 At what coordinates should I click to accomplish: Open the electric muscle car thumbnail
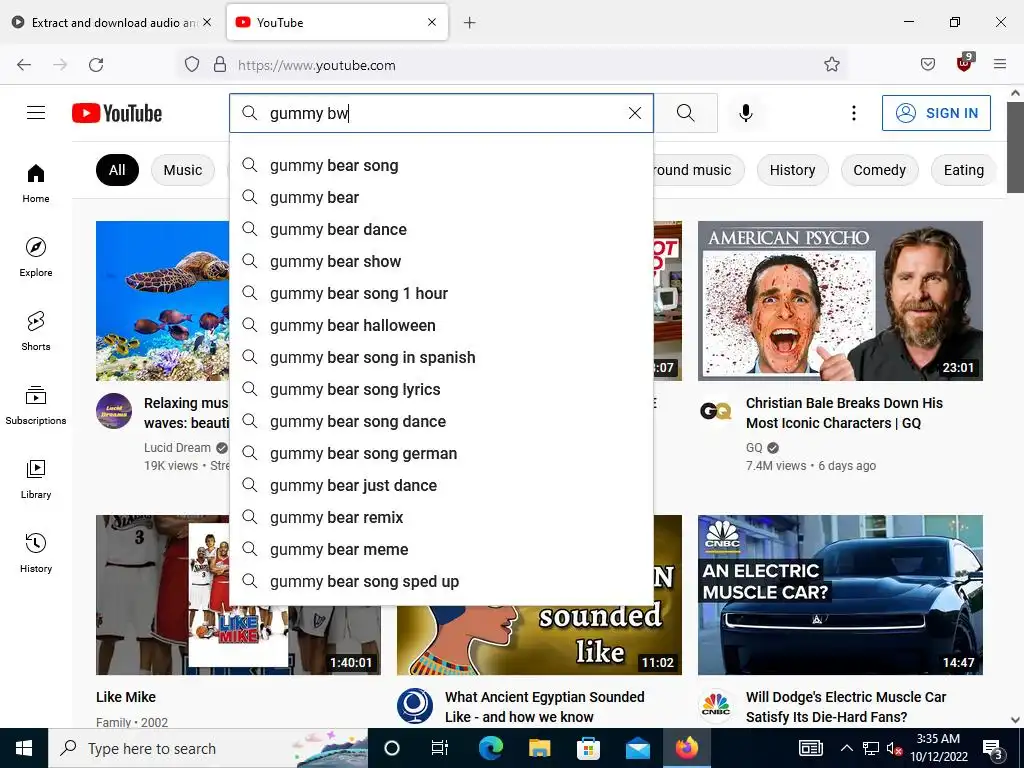840,594
